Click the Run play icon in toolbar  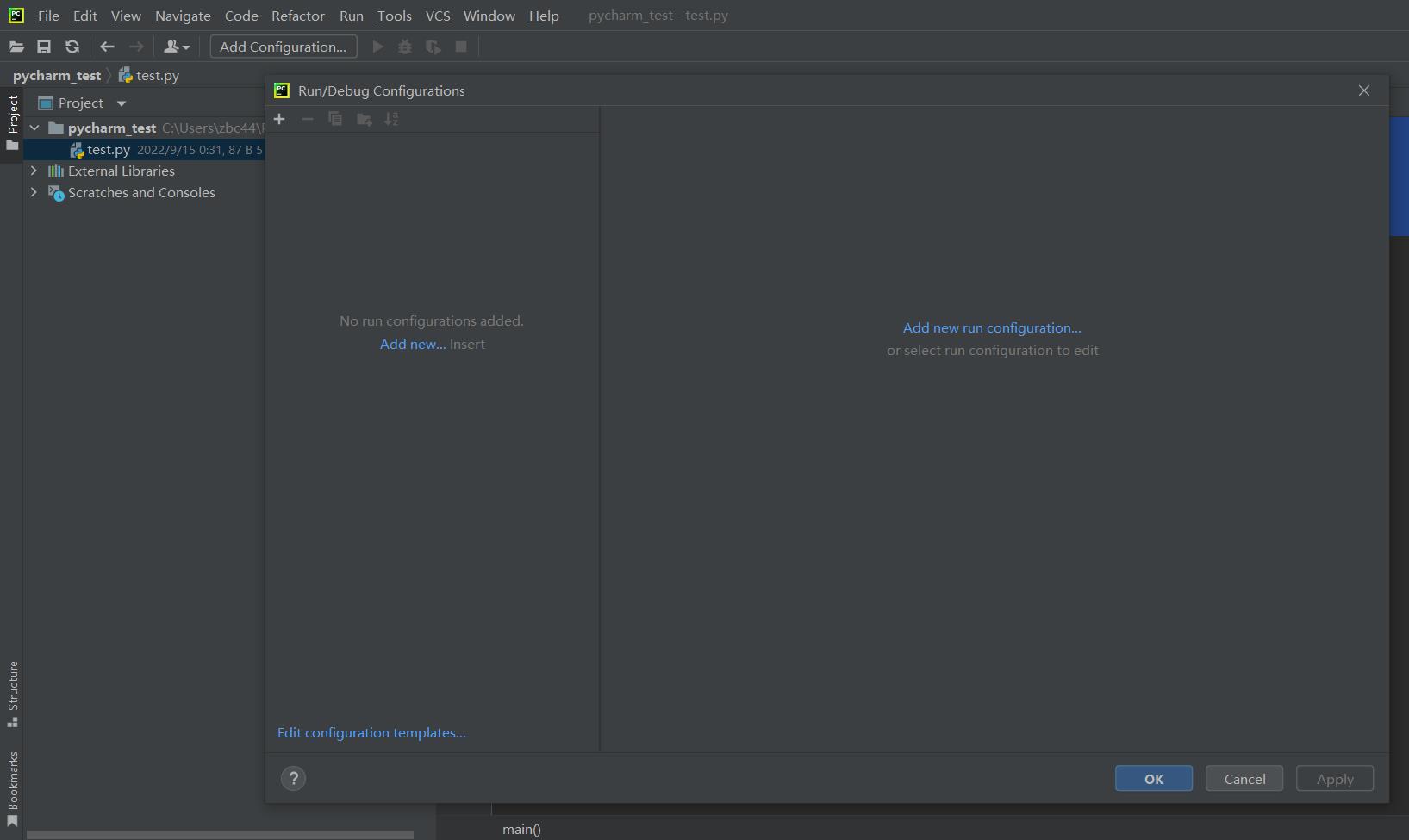pos(377,47)
